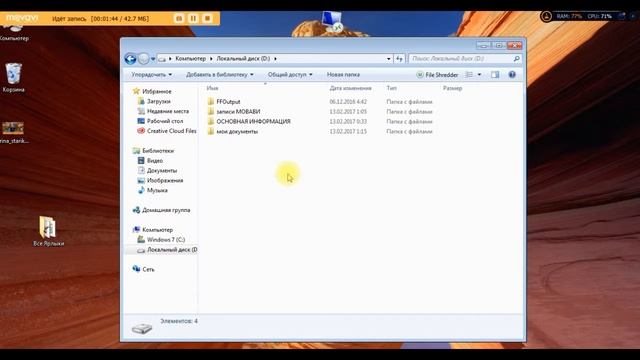Open the Музыка library
The width and height of the screenshot is (640, 360).
pyautogui.click(x=157, y=190)
